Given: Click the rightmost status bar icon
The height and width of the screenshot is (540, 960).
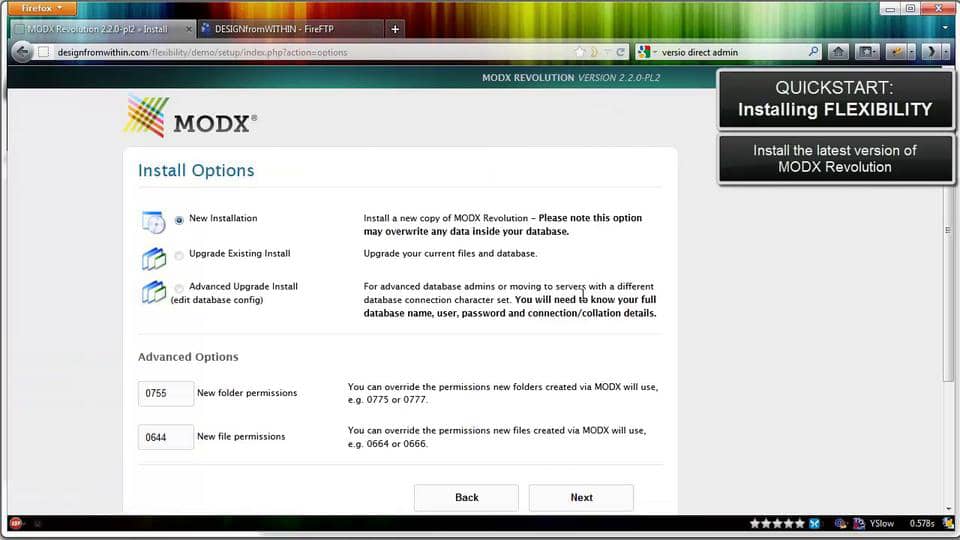Looking at the screenshot, I should [x=948, y=523].
